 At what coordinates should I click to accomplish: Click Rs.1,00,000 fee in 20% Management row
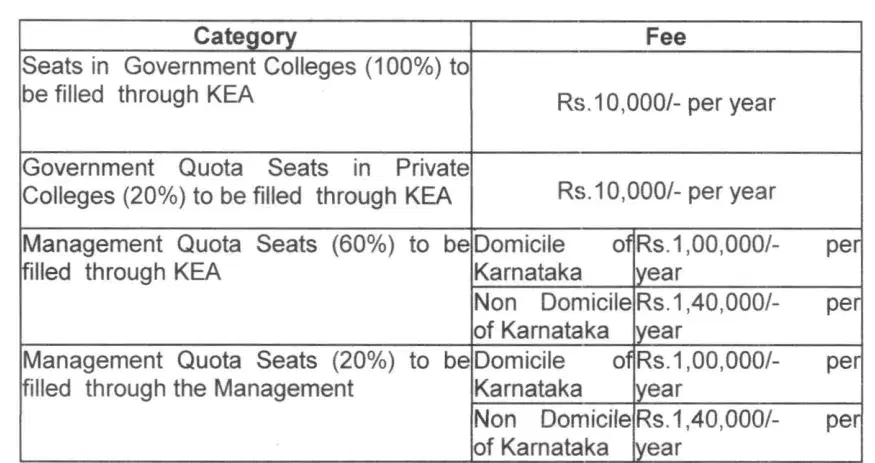(747, 374)
